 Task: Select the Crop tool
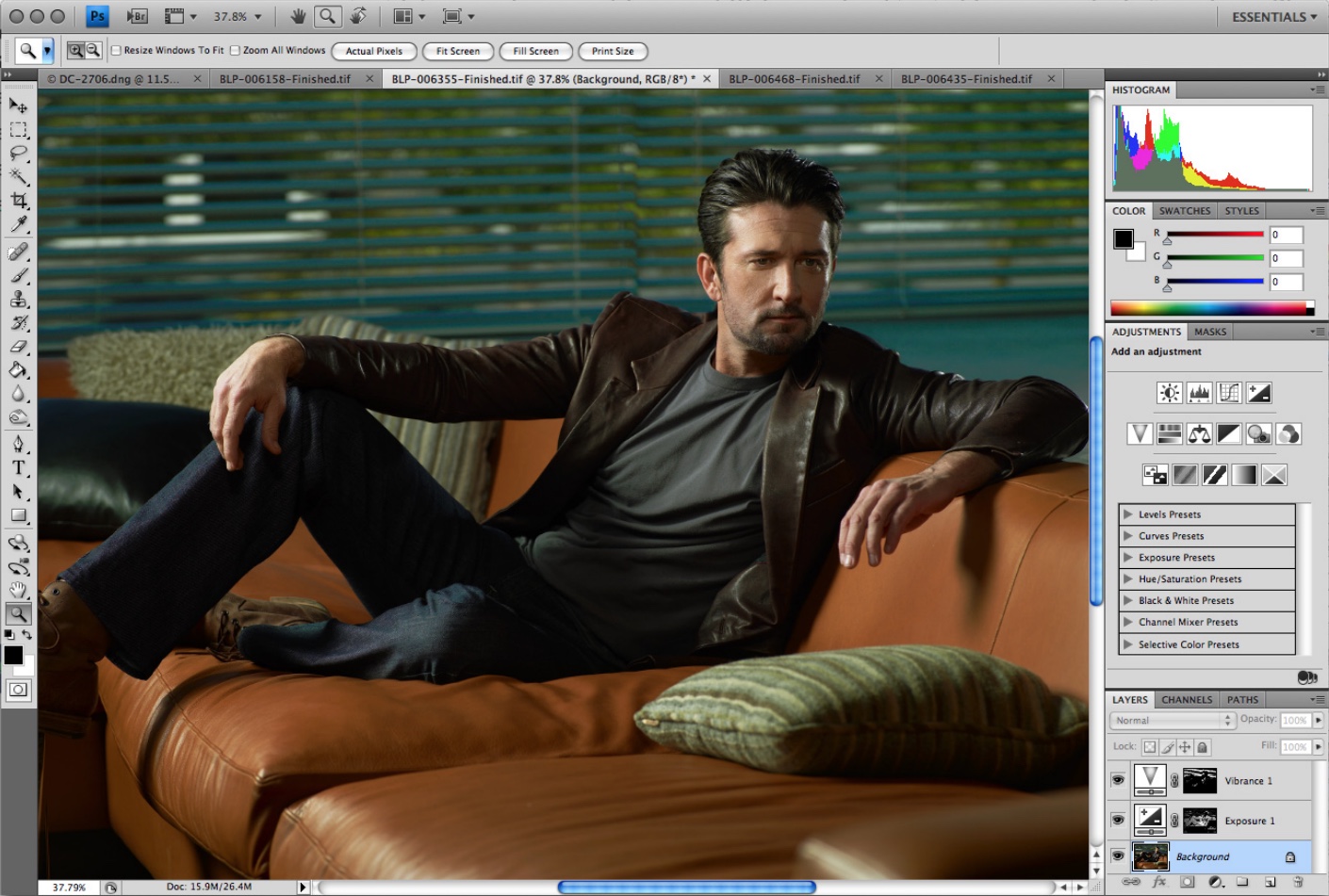click(19, 200)
